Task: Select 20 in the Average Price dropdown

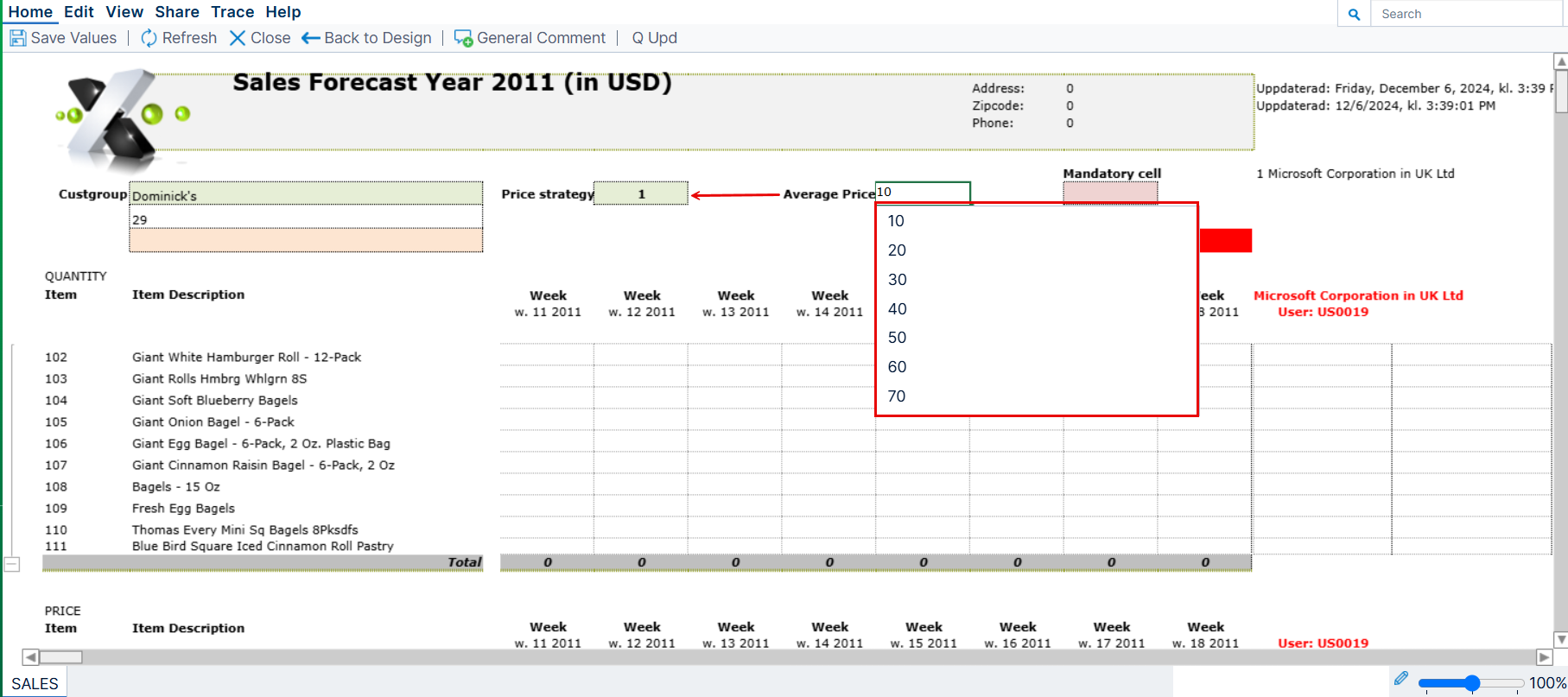Action: pyautogui.click(x=1037, y=250)
